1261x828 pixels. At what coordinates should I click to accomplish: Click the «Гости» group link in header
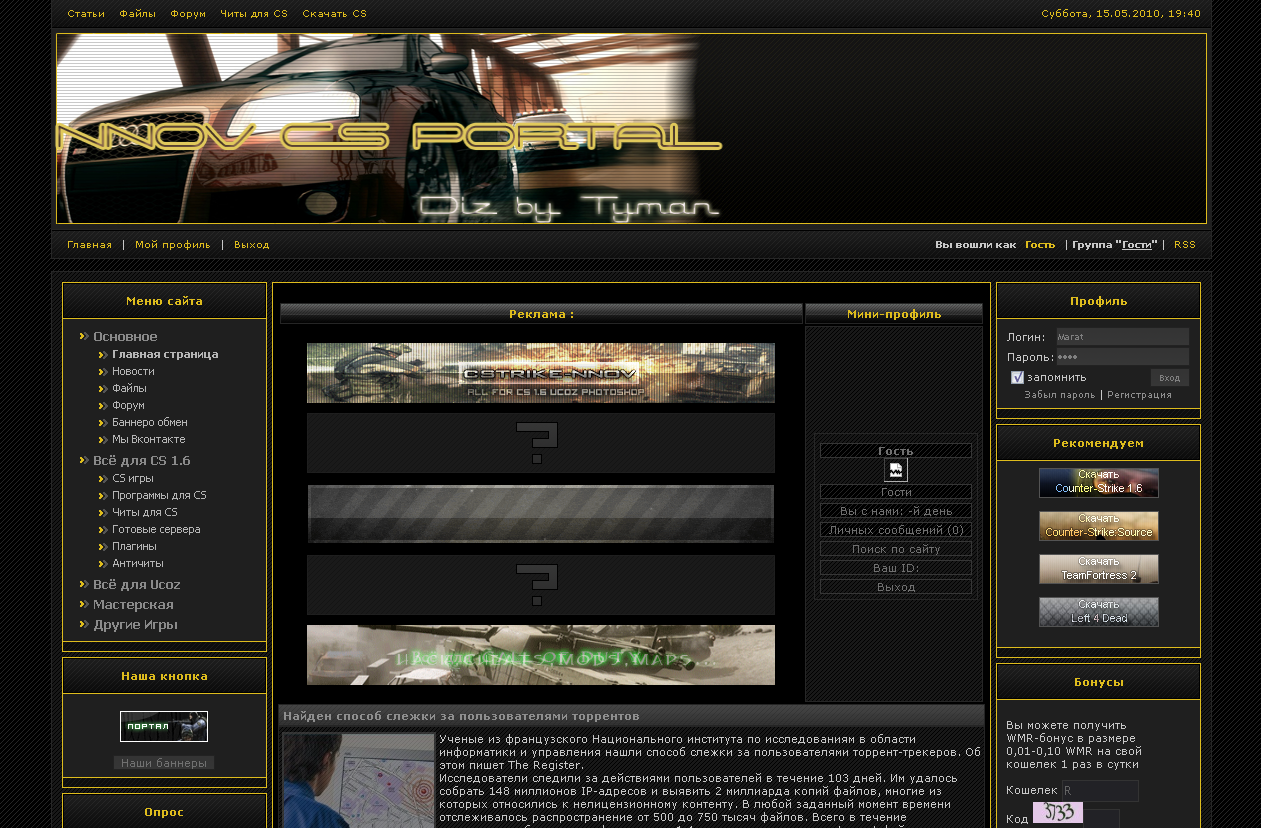tap(1136, 245)
